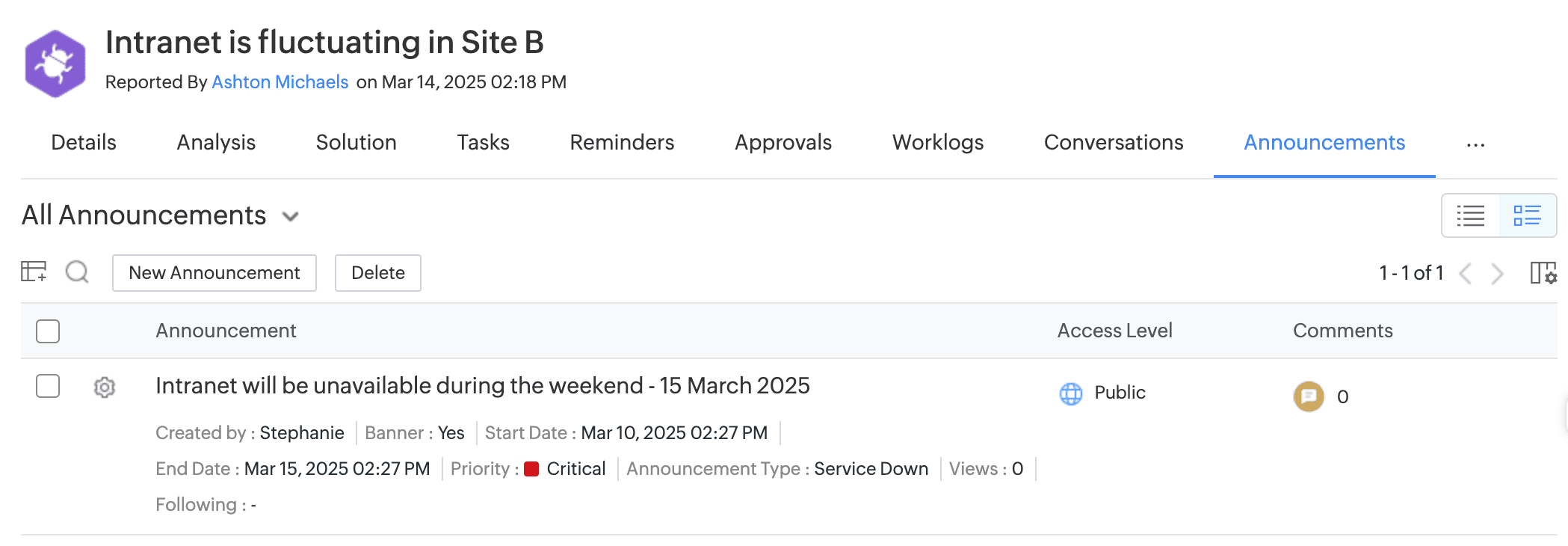This screenshot has width=1568, height=546.
Task: Tick the select-all announcements checkbox
Action: (48, 331)
